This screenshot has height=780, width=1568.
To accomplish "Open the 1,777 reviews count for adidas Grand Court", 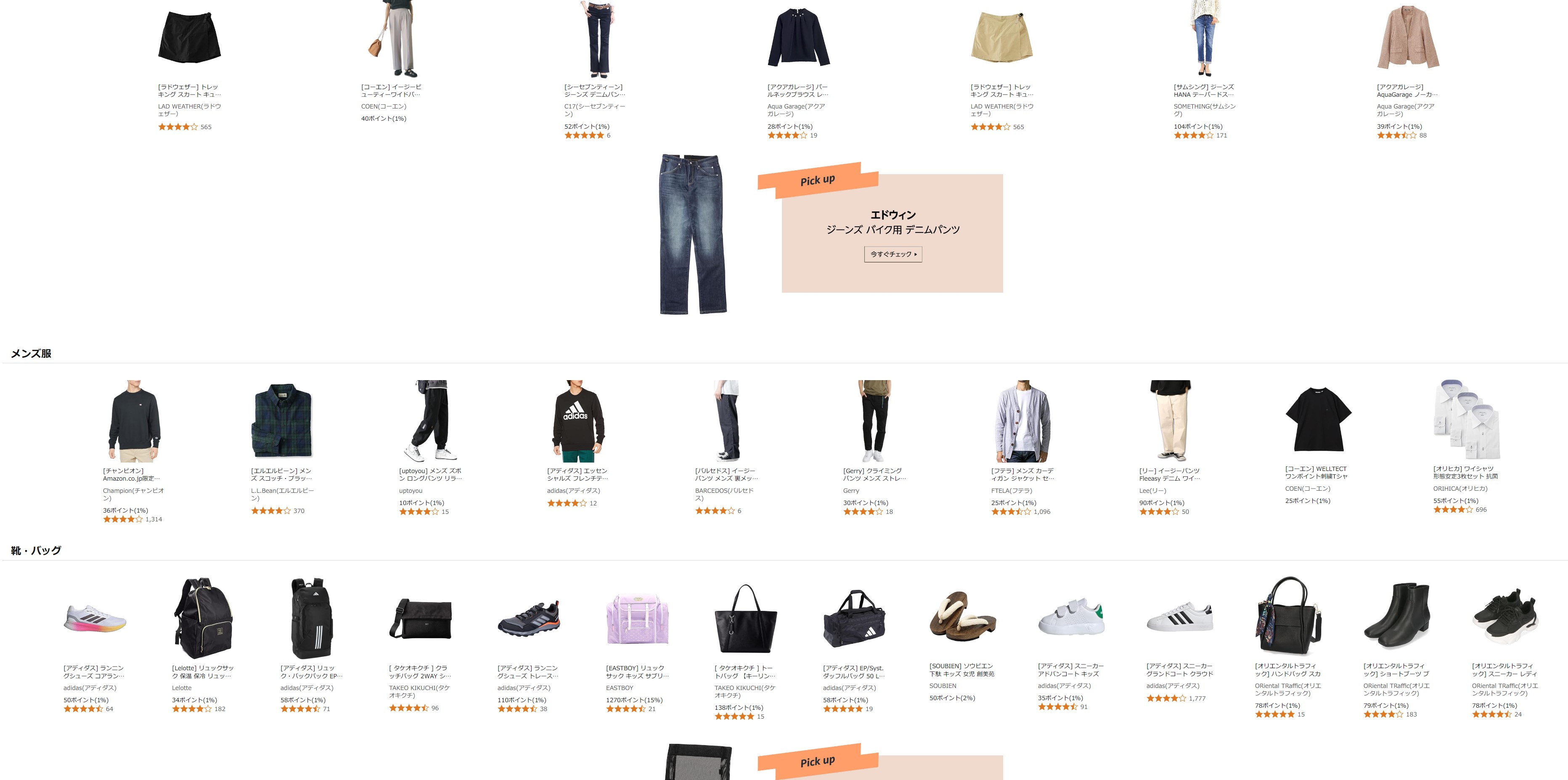I will [x=1197, y=698].
